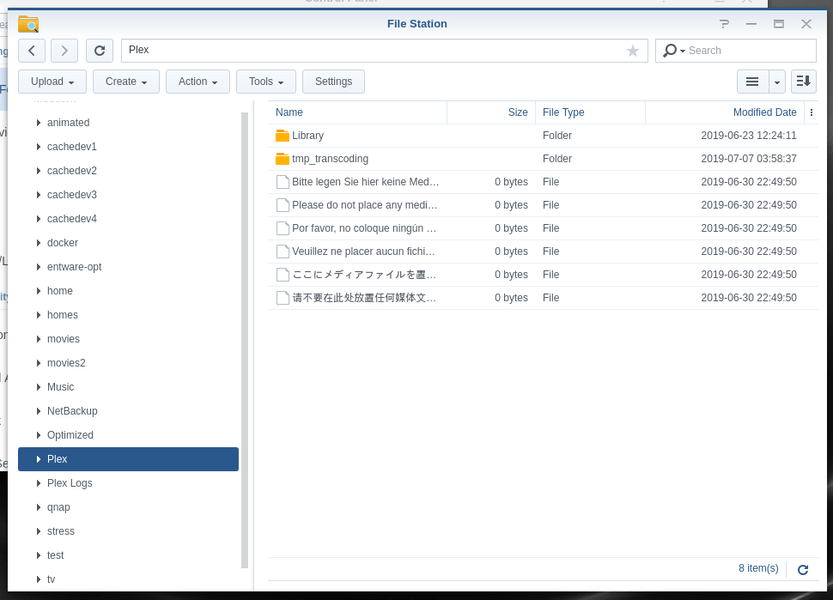Select the test folder in tree
The width and height of the screenshot is (833, 600).
(x=55, y=555)
